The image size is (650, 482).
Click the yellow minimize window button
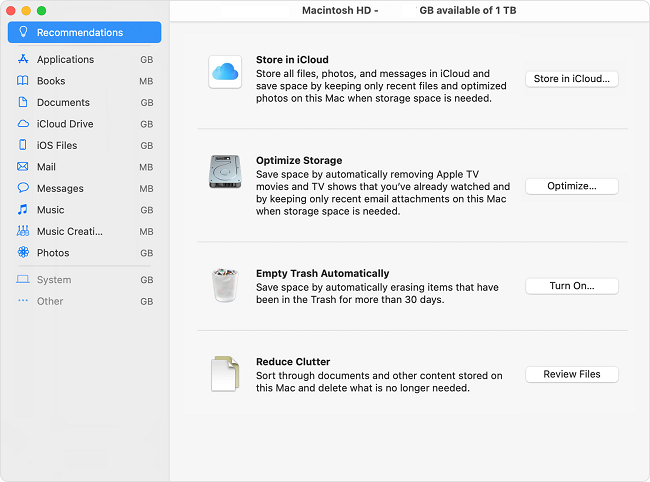click(x=26, y=10)
